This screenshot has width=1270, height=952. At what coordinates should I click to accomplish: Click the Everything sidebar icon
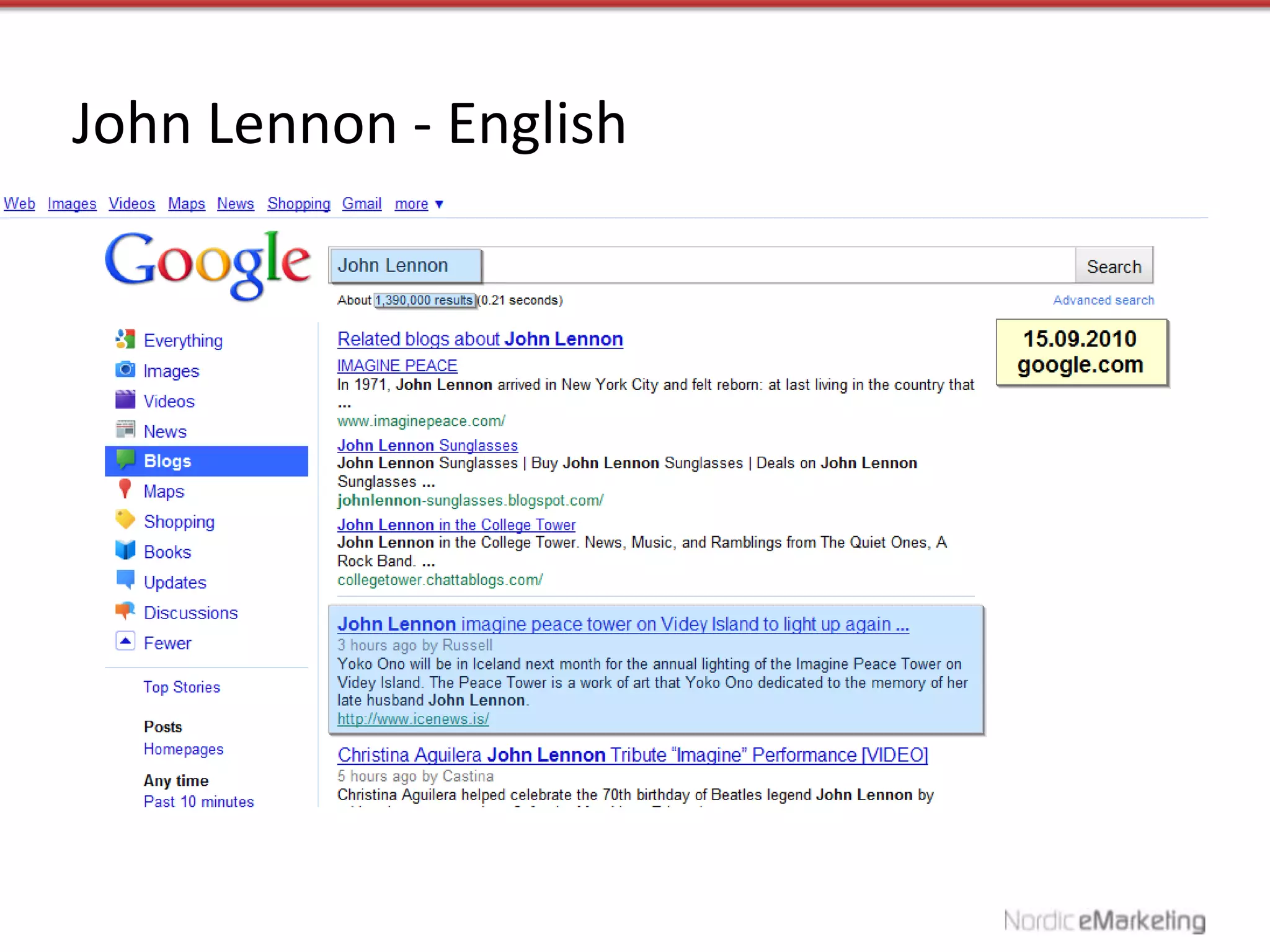click(125, 339)
